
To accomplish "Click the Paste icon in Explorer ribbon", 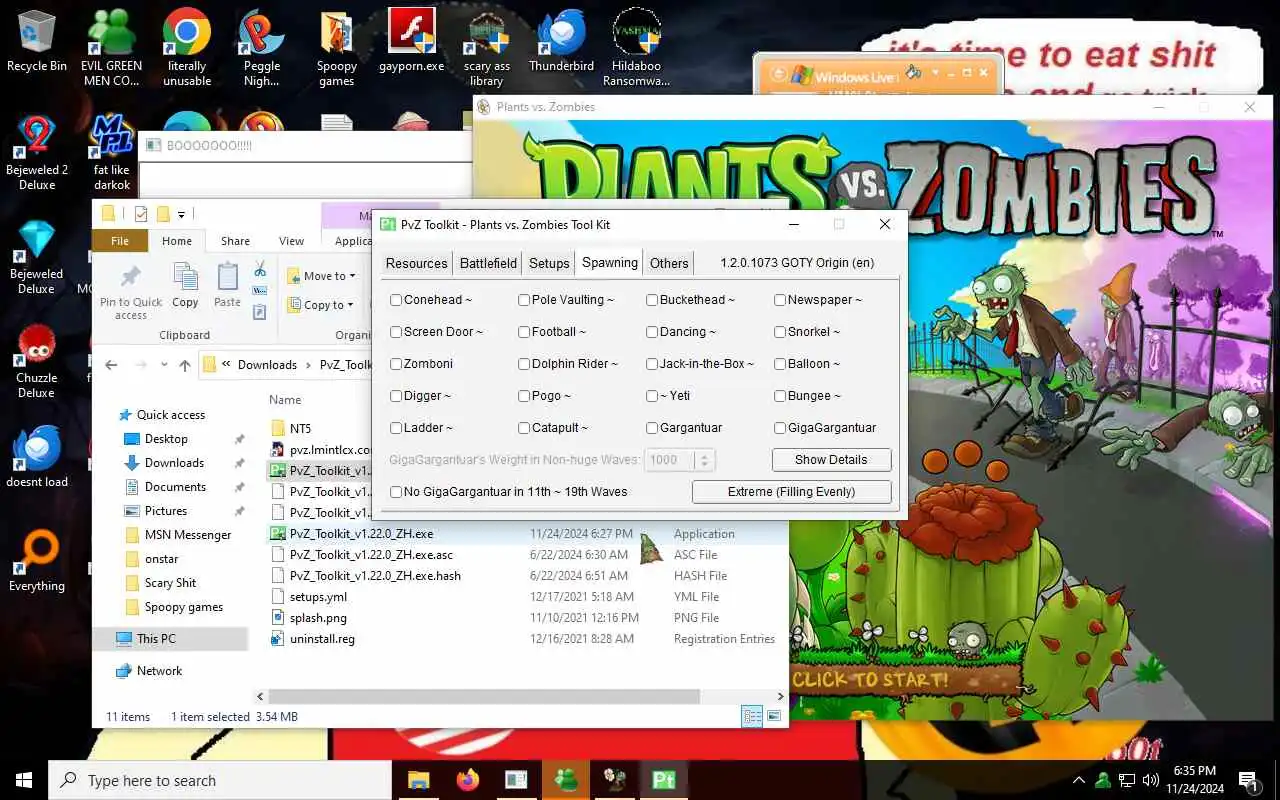I will [227, 285].
